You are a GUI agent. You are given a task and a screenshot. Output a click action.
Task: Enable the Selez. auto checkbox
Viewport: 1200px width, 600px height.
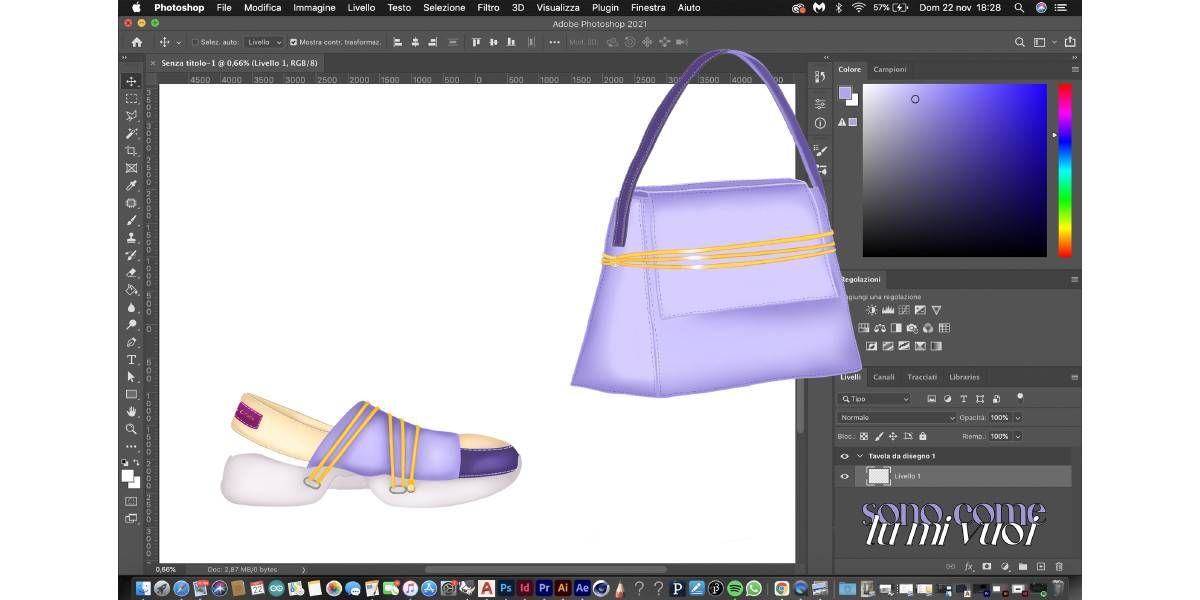tap(195, 43)
